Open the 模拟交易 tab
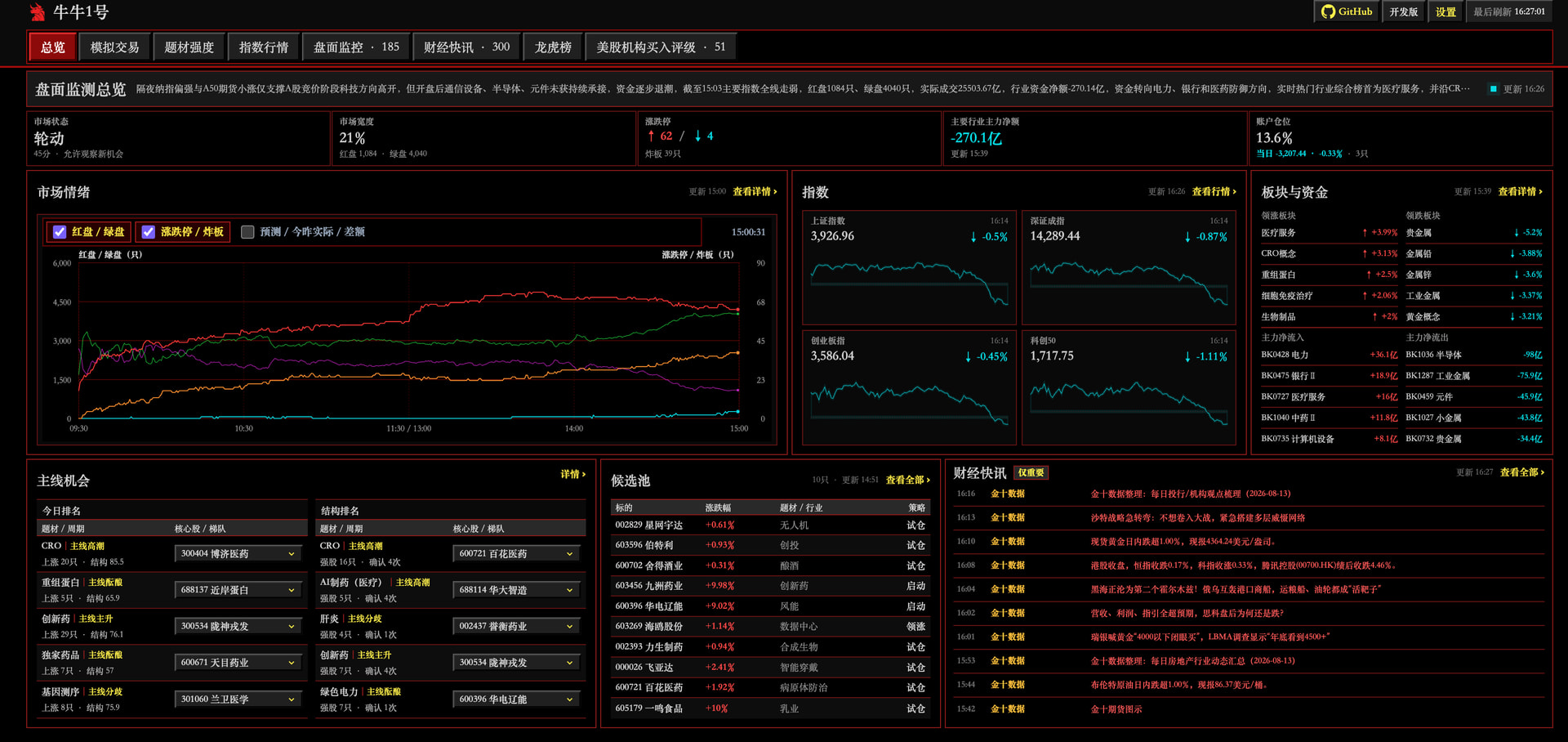This screenshot has width=1568, height=742. coord(115,47)
